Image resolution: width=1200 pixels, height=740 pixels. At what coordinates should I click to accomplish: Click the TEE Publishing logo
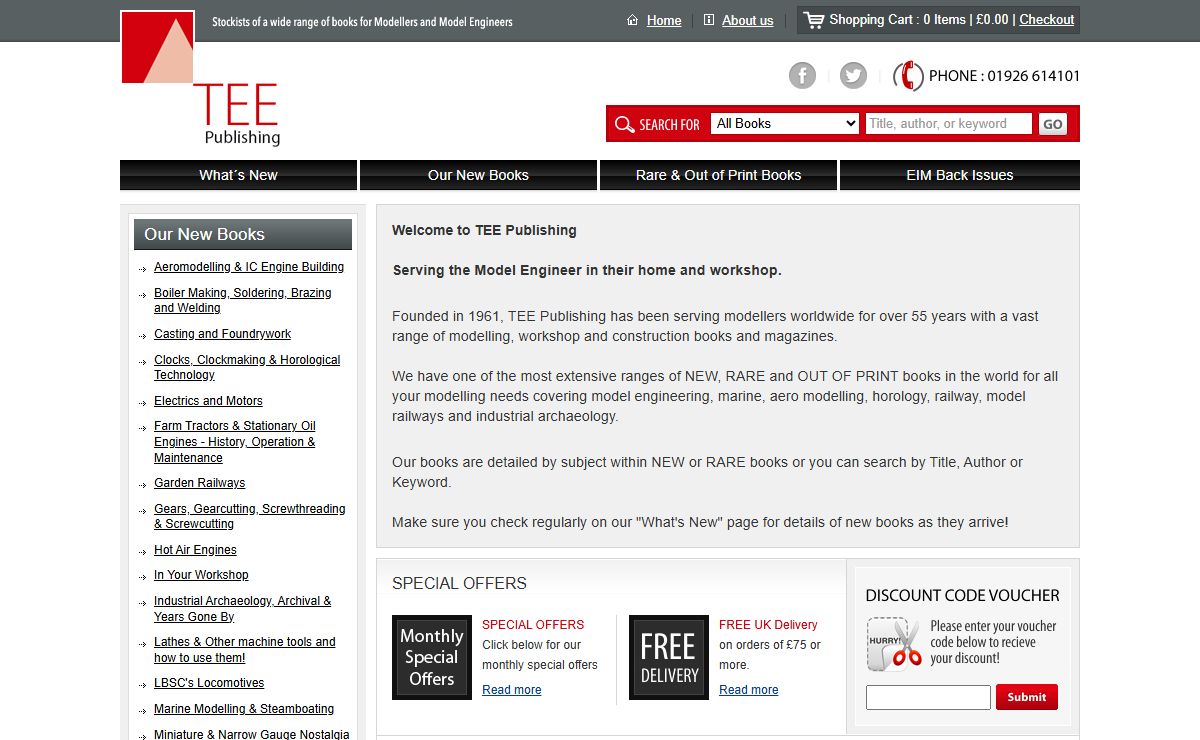(200, 79)
